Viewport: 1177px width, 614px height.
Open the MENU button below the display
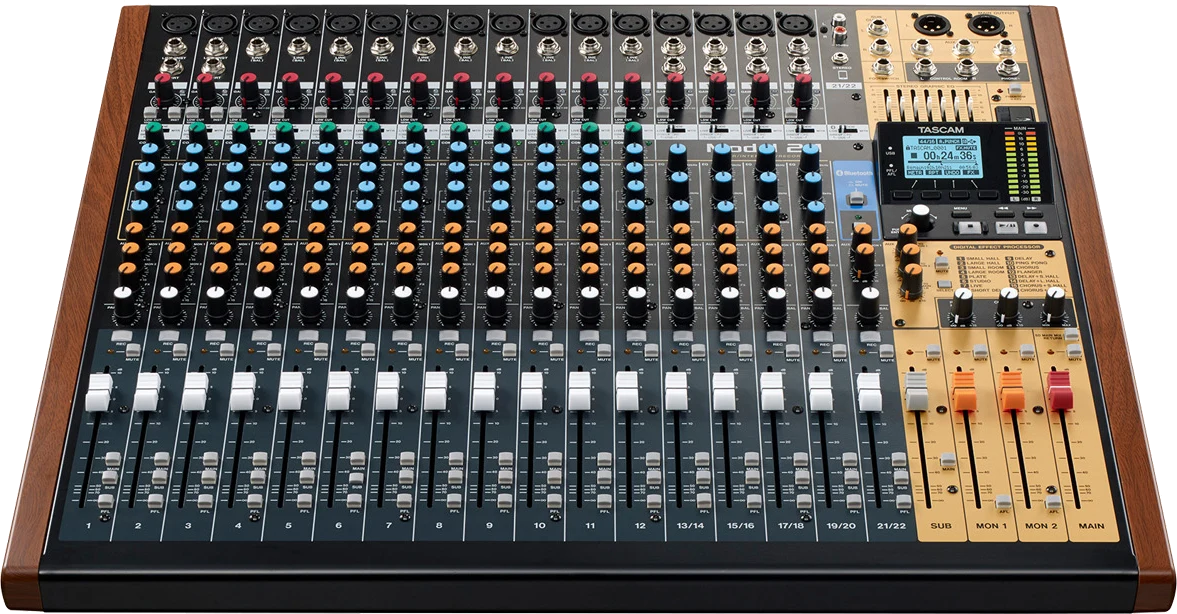tap(961, 213)
